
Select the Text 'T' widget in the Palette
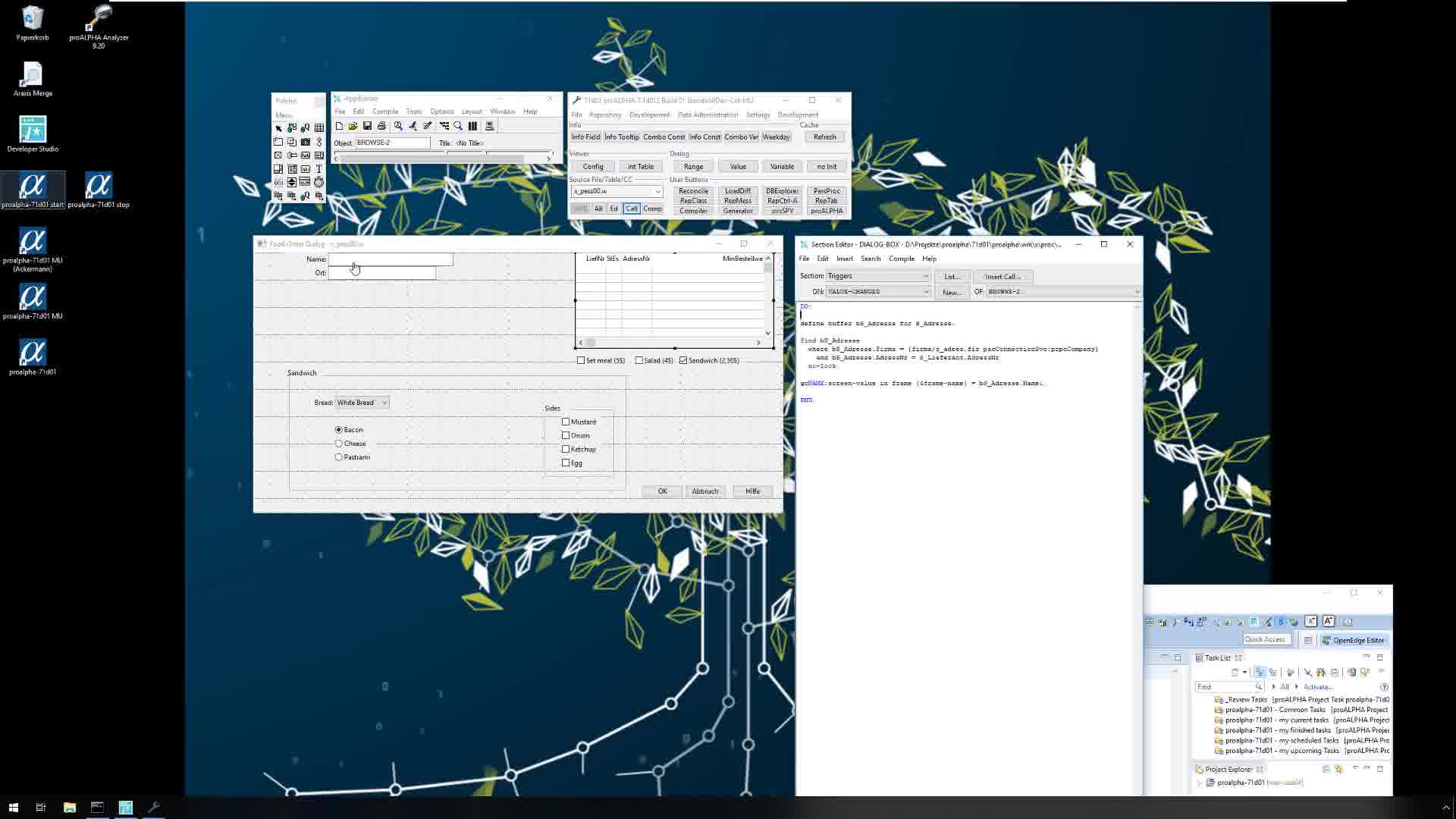coord(319,169)
